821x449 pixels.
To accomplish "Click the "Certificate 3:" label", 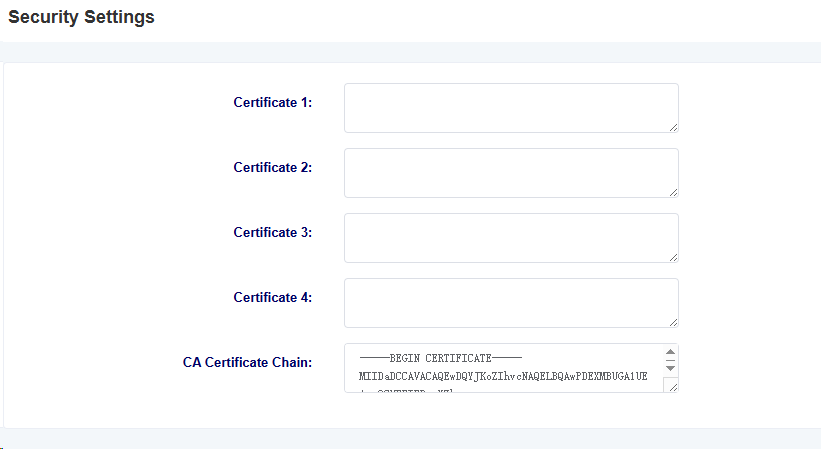I will click(x=272, y=232).
